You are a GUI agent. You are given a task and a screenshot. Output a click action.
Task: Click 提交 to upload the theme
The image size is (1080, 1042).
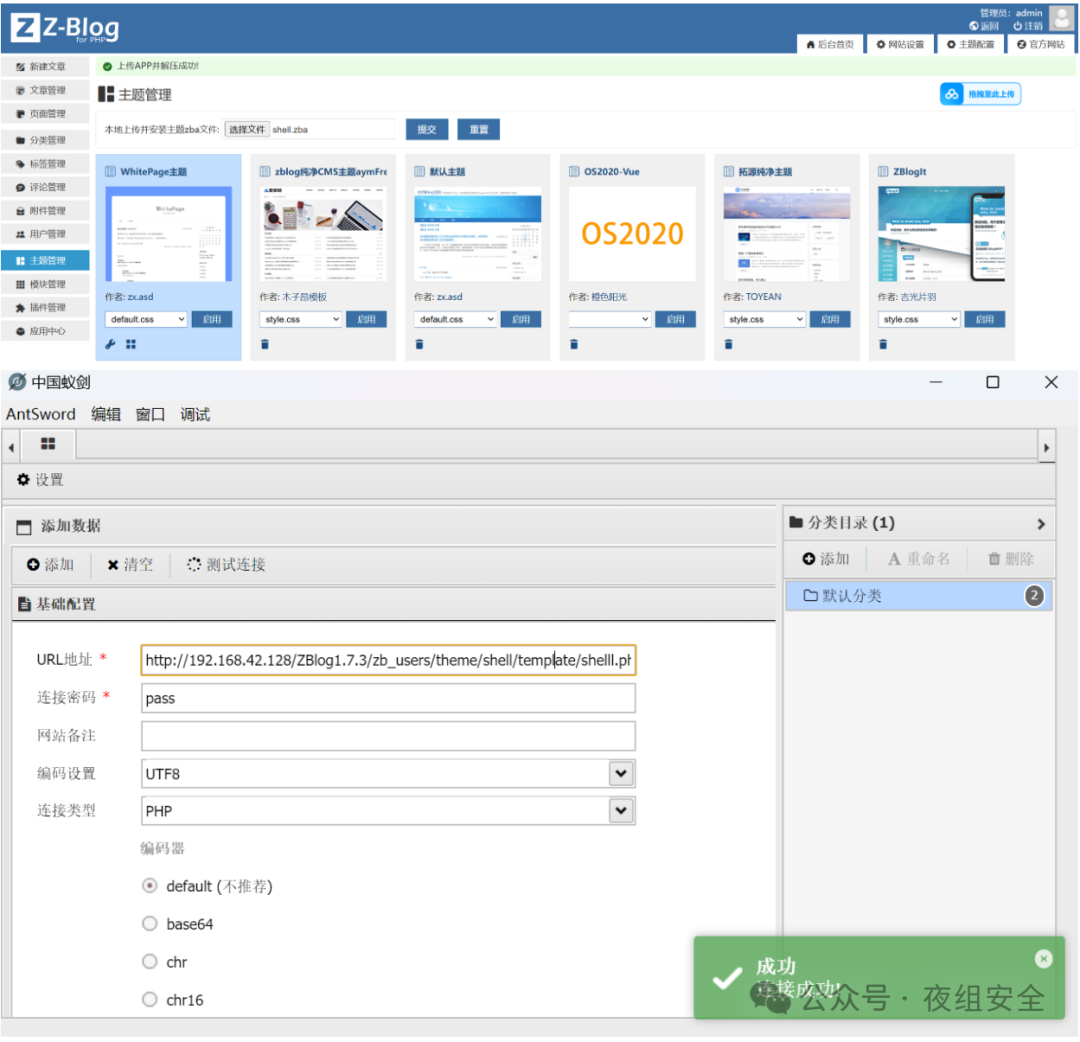427,129
